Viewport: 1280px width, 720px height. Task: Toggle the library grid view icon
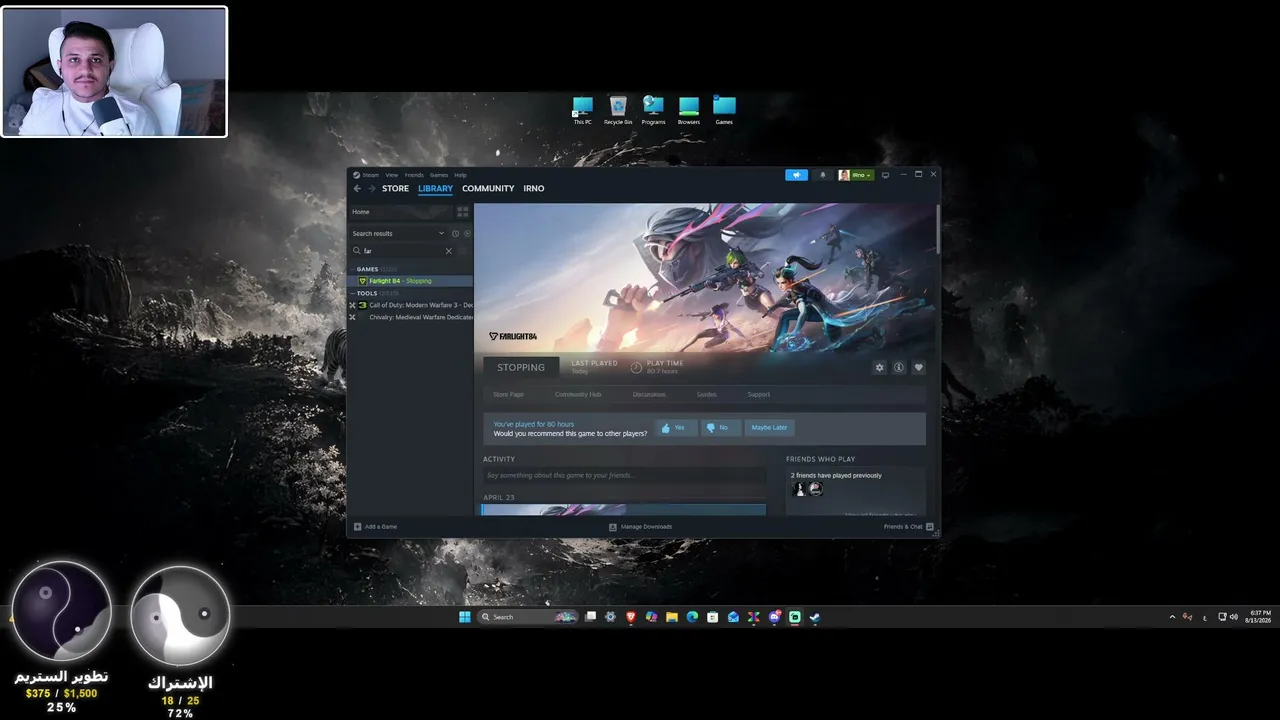coord(462,212)
